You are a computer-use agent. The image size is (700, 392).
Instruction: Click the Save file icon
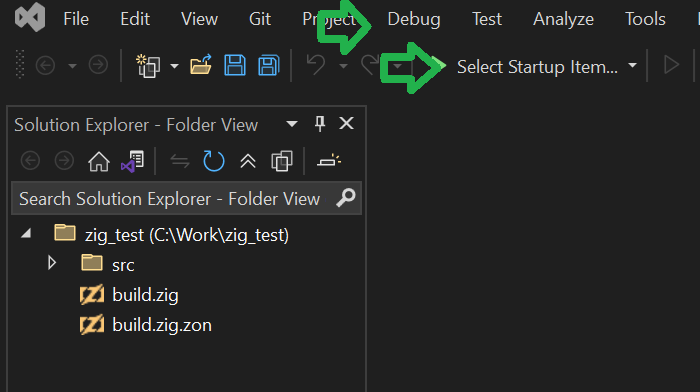pos(235,66)
